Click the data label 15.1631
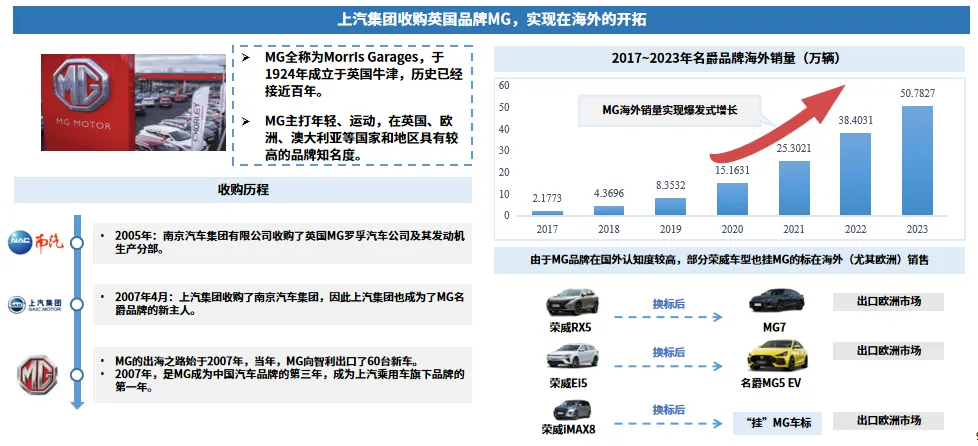 (x=732, y=170)
